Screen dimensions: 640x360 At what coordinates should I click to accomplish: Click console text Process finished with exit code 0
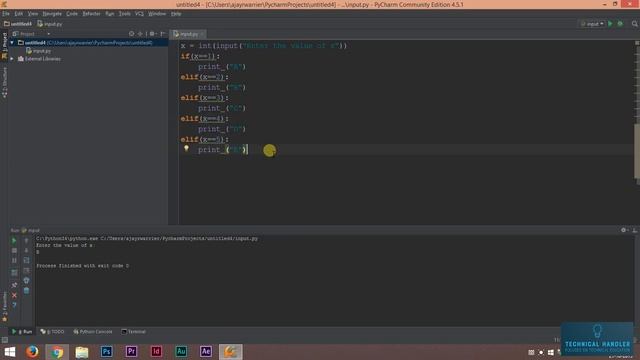point(82,266)
